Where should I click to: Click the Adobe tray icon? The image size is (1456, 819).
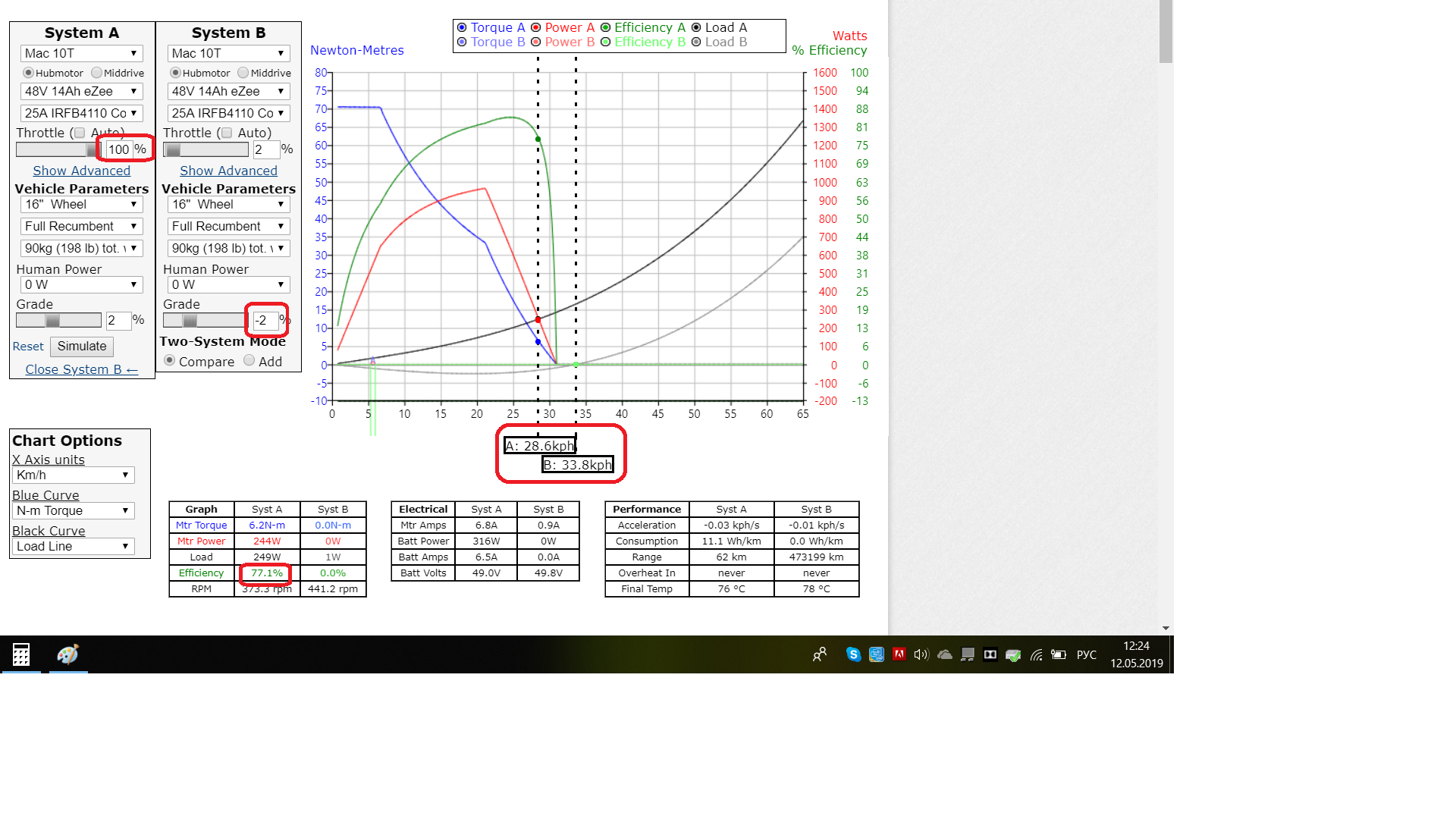pyautogui.click(x=899, y=654)
